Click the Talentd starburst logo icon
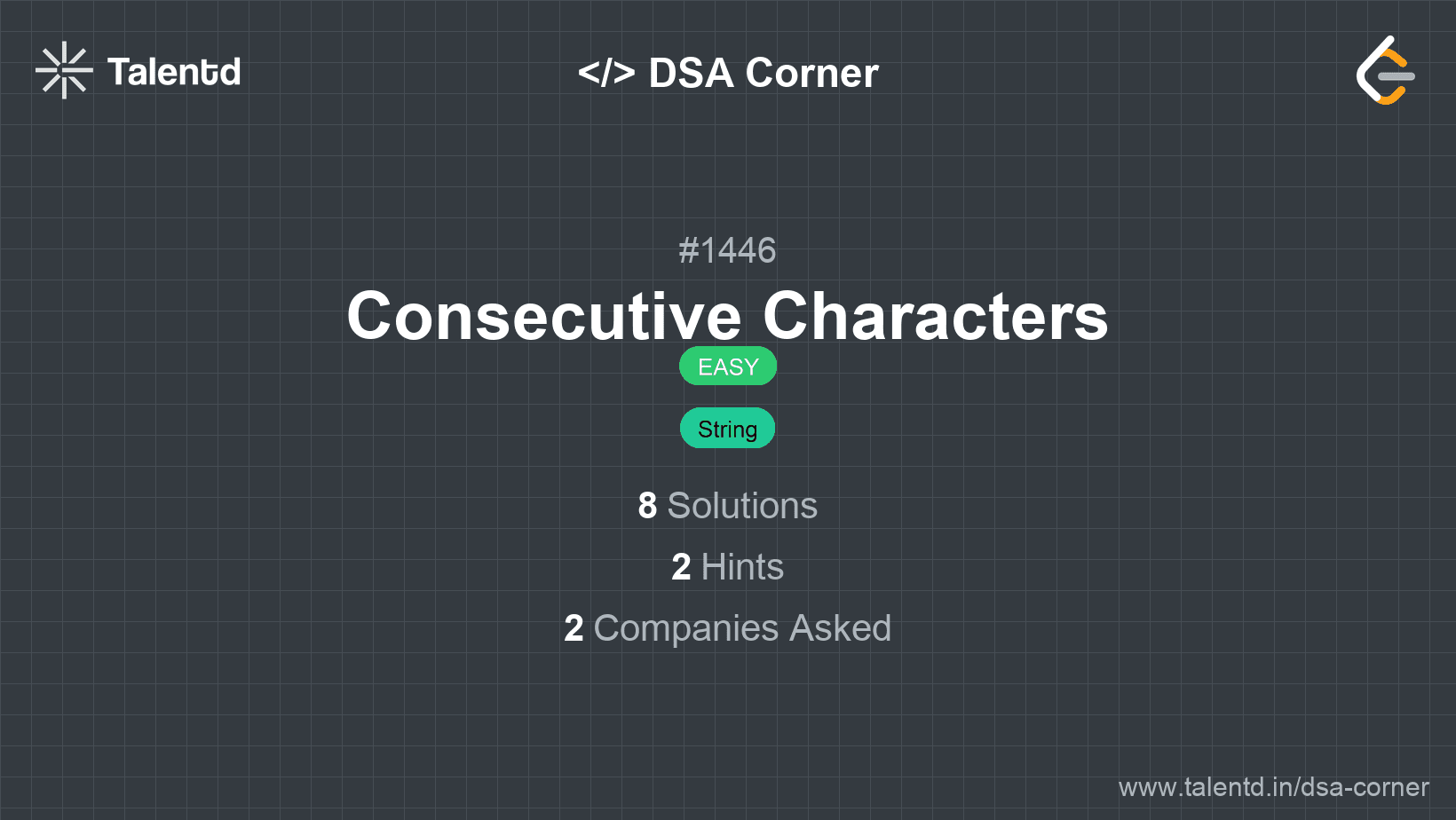The height and width of the screenshot is (820, 1456). [64, 71]
